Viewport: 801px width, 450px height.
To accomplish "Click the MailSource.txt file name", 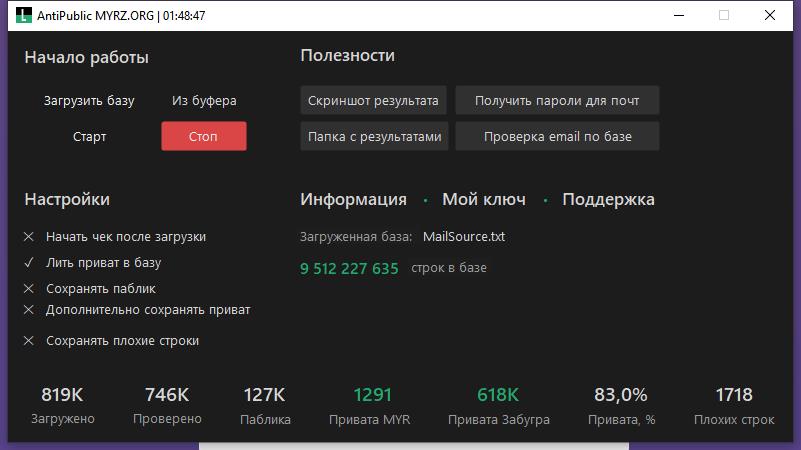I will 464,236.
